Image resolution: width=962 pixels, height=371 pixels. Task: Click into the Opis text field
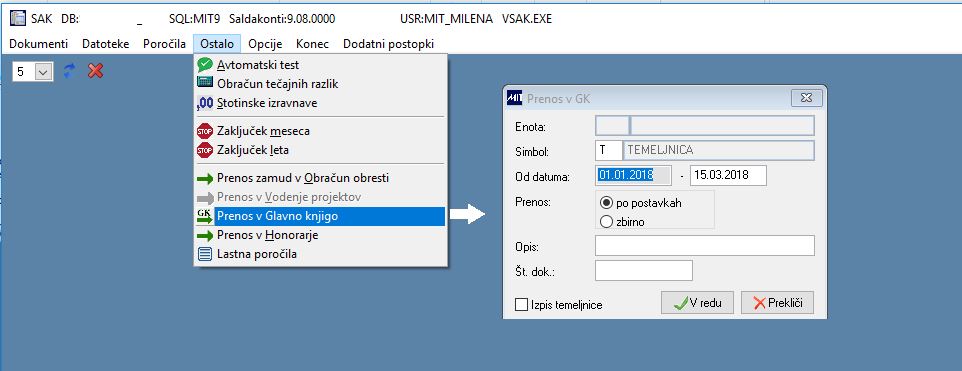pyautogui.click(x=704, y=245)
